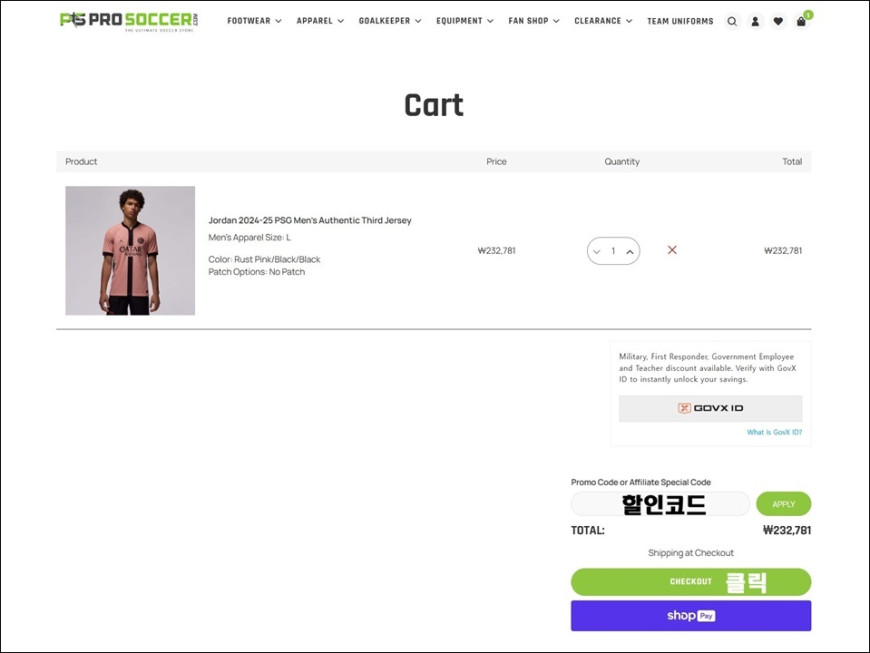Viewport: 870px width, 653px height.
Task: Decrease quantity with the down arrow
Action: point(596,251)
